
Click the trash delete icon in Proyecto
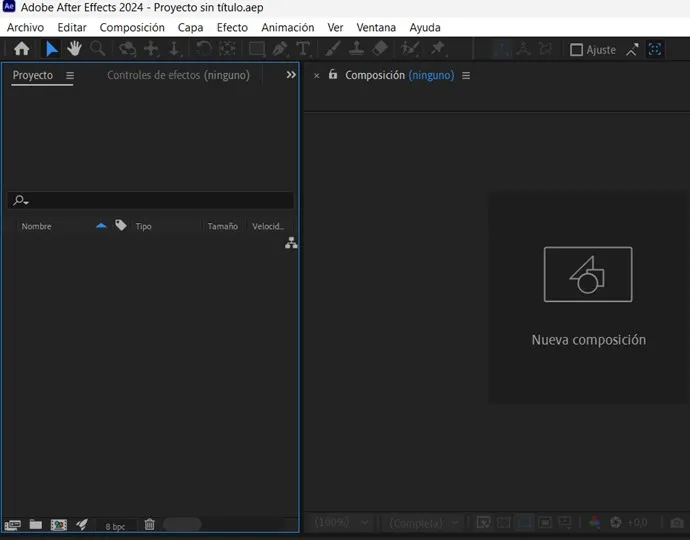pos(150,524)
